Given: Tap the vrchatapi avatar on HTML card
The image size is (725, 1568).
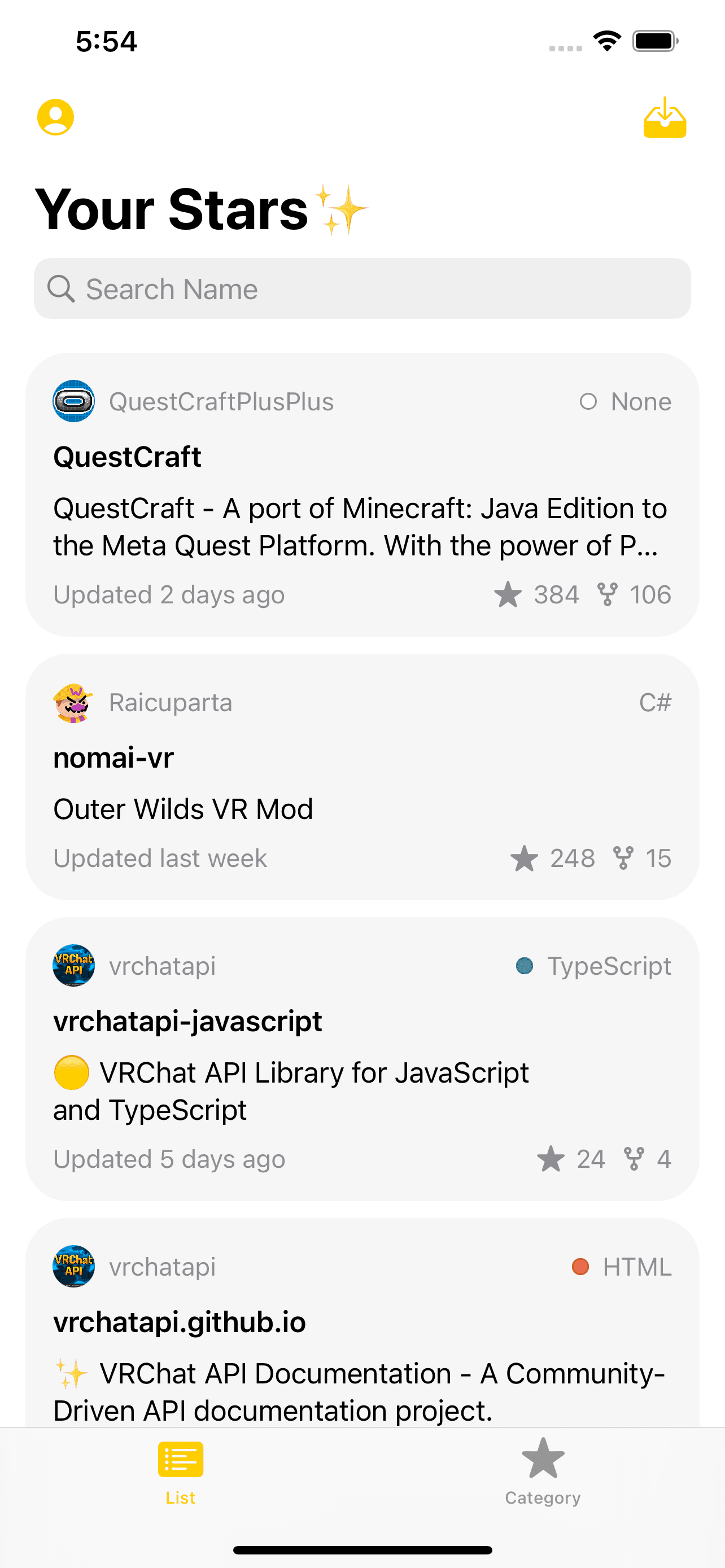Looking at the screenshot, I should coord(73,1267).
